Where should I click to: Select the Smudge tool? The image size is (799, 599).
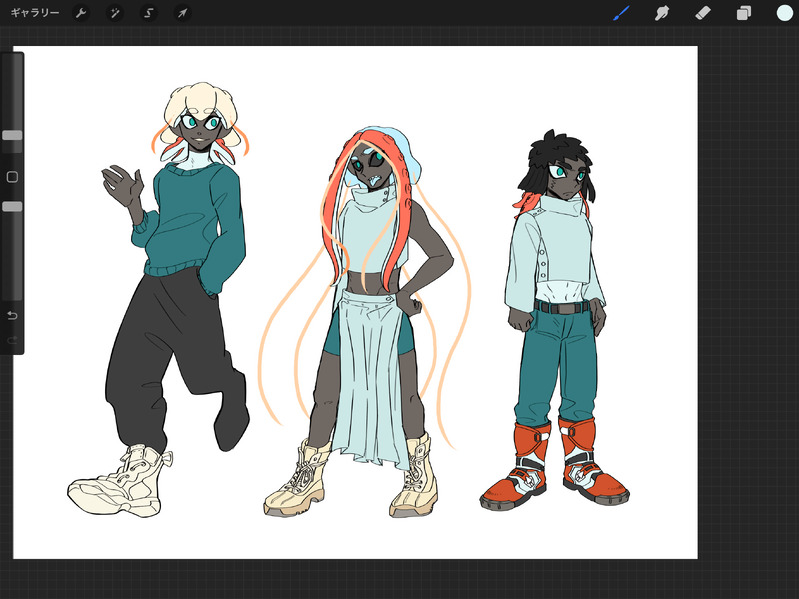661,13
